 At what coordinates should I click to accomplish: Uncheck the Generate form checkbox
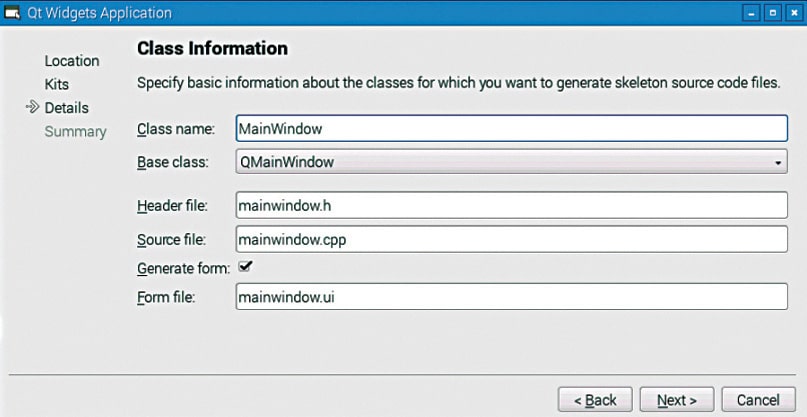tap(245, 267)
